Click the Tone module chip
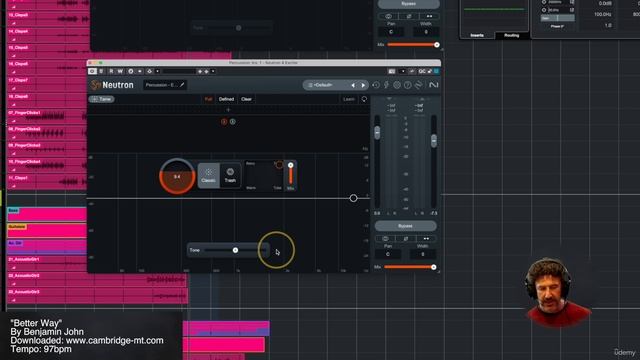The height and width of the screenshot is (360, 640). [102, 99]
